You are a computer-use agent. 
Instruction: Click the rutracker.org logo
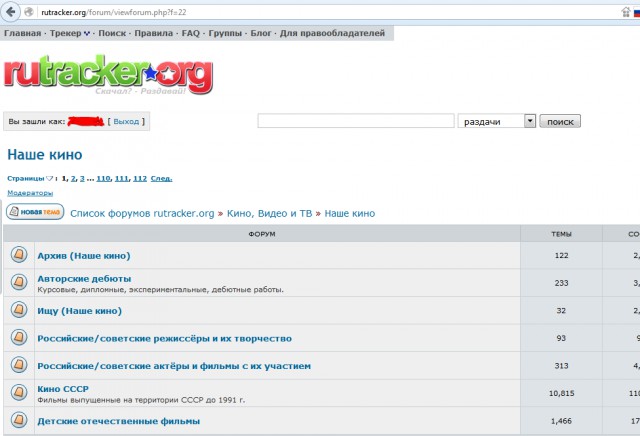(x=109, y=74)
